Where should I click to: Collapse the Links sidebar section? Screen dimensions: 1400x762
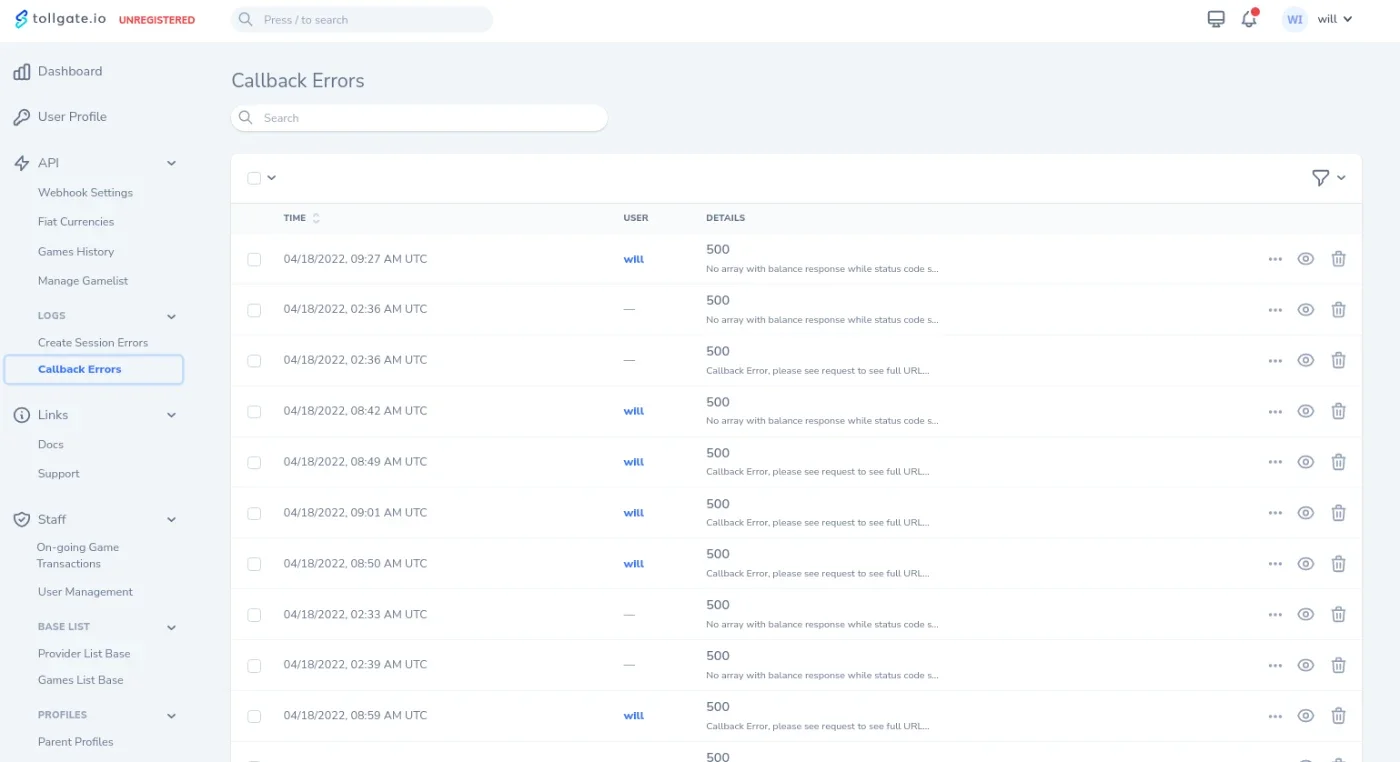point(171,415)
